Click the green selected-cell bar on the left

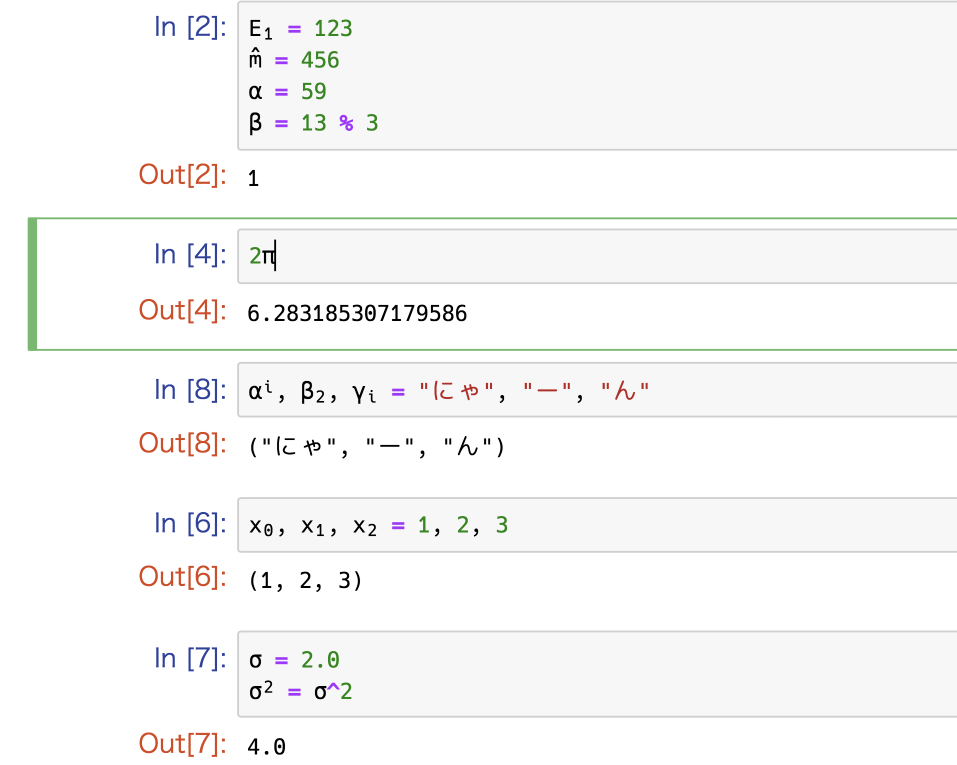(32, 284)
